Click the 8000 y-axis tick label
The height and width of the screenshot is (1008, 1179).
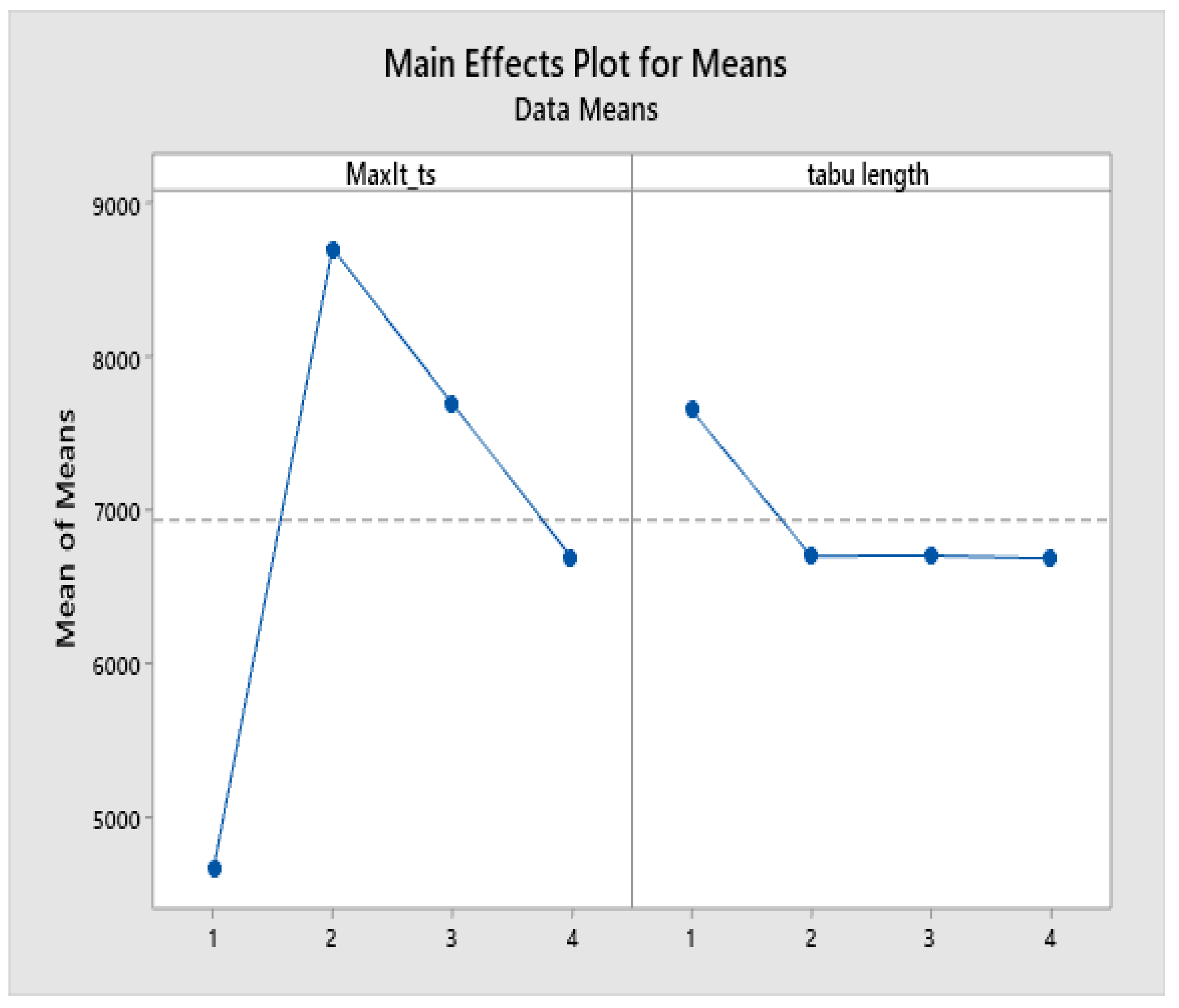(116, 360)
